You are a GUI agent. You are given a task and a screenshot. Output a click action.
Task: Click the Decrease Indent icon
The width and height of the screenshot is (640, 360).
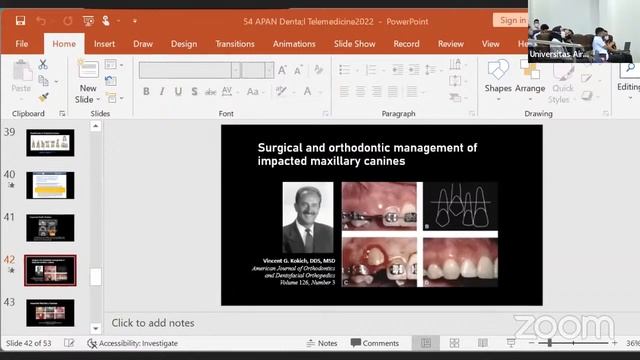(x=397, y=70)
